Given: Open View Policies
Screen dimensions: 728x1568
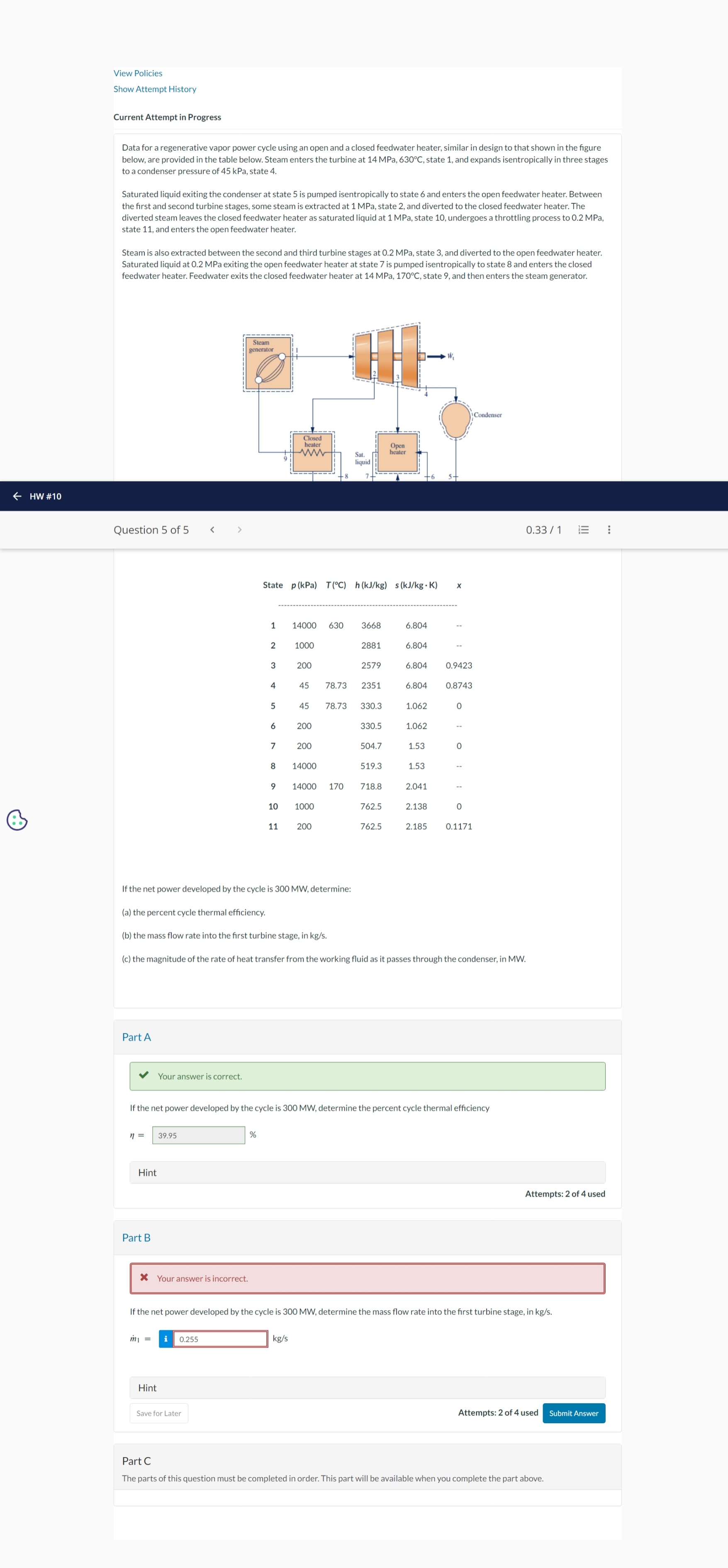Looking at the screenshot, I should point(138,73).
